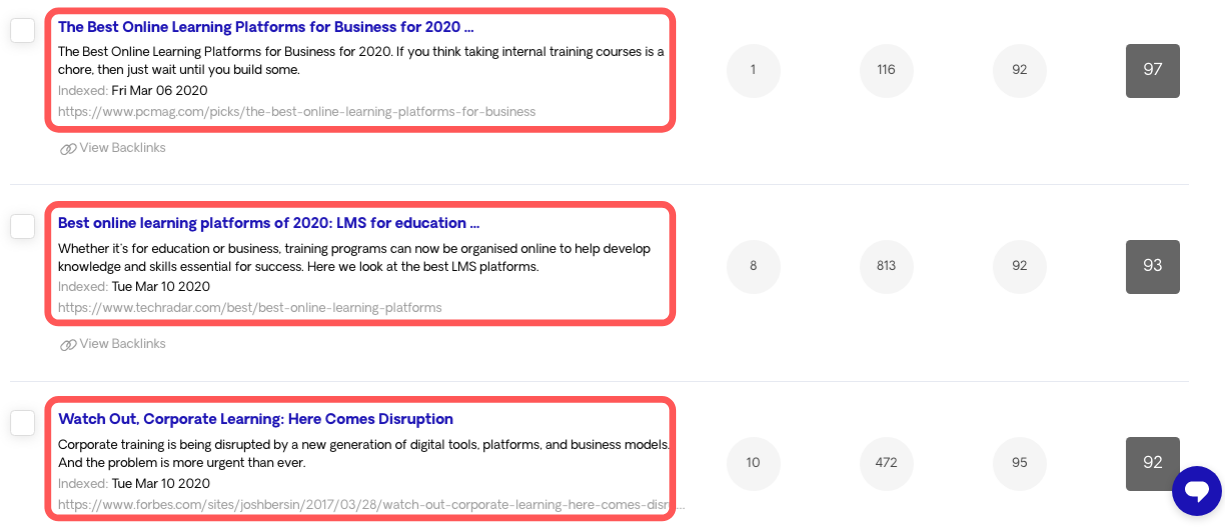Click the 'Fri Mar 06 2020' indexed date
The height and width of the screenshot is (527, 1225).
pos(159,90)
